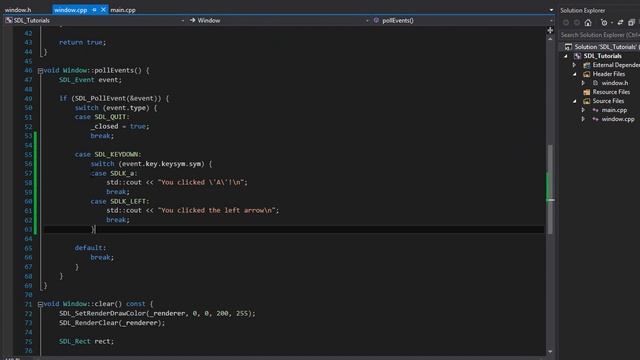Screen dimensions: 640x360
Task: Click the Solution 'SDL_Tutorials' icon
Action: (x=568, y=47)
